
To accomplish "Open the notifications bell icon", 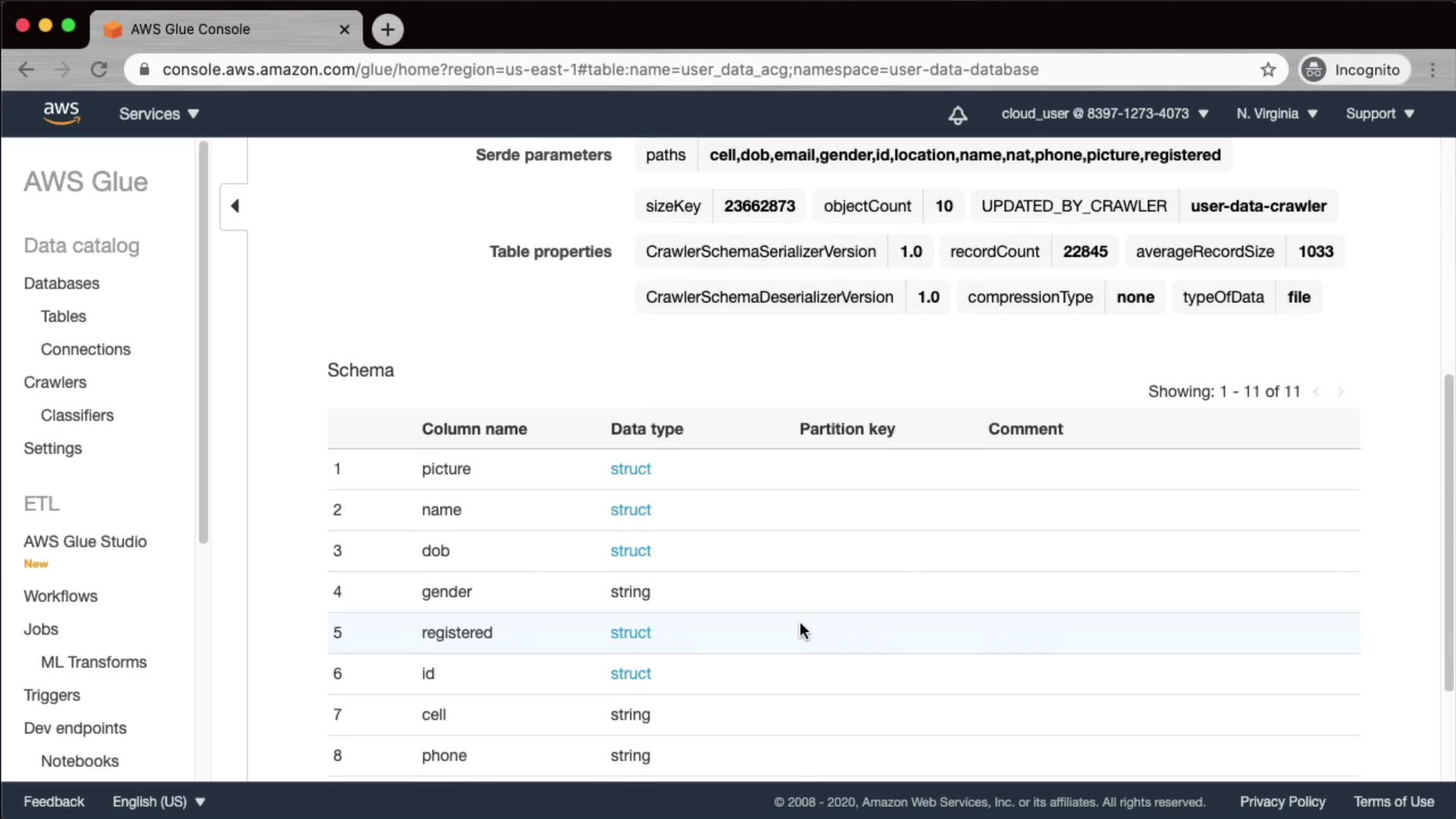I will [x=957, y=115].
